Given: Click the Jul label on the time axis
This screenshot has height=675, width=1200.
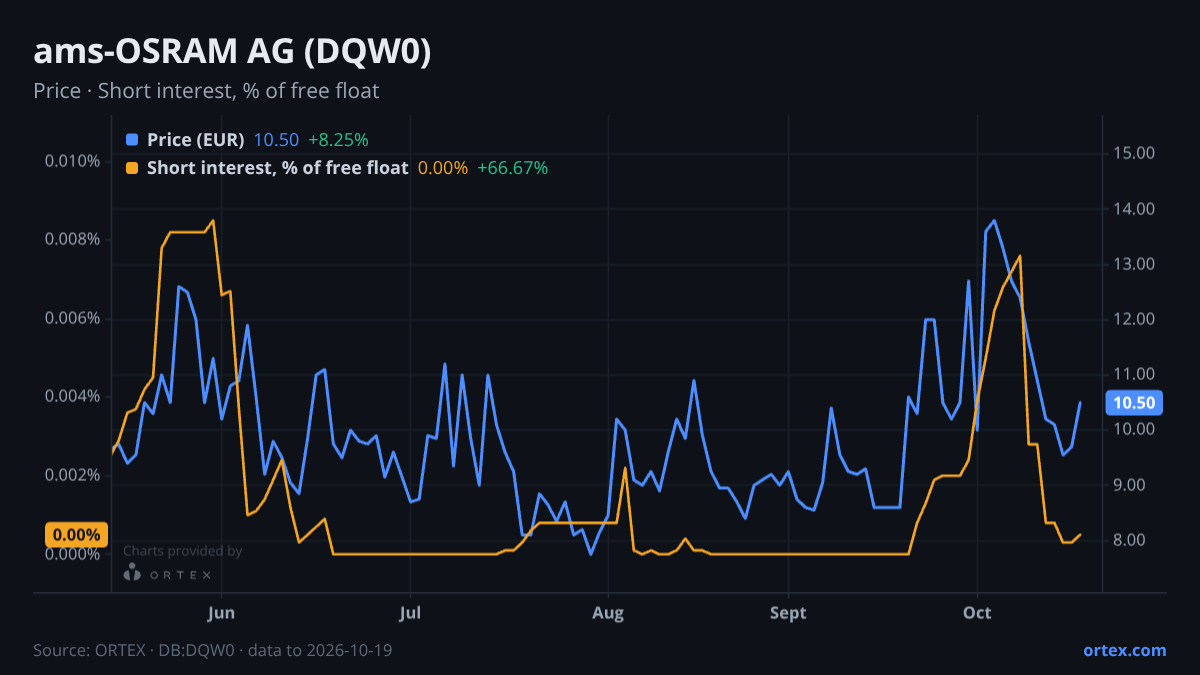Looking at the screenshot, I should coord(409,612).
